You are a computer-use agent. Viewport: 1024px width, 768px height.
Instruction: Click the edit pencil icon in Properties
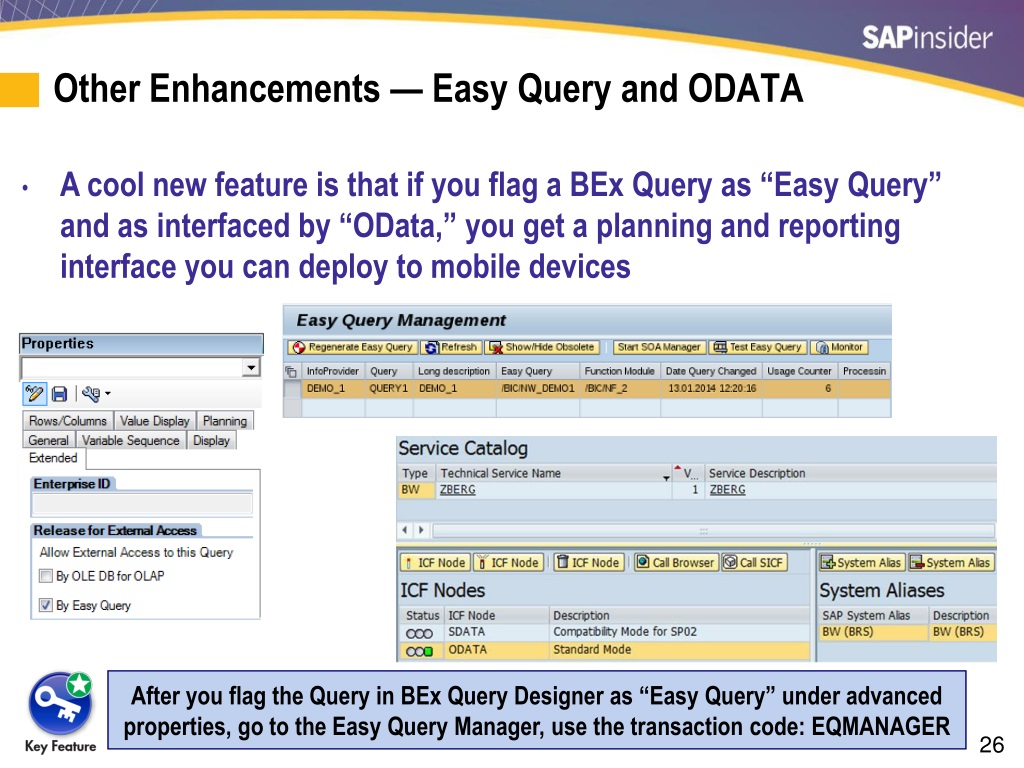pos(34,394)
